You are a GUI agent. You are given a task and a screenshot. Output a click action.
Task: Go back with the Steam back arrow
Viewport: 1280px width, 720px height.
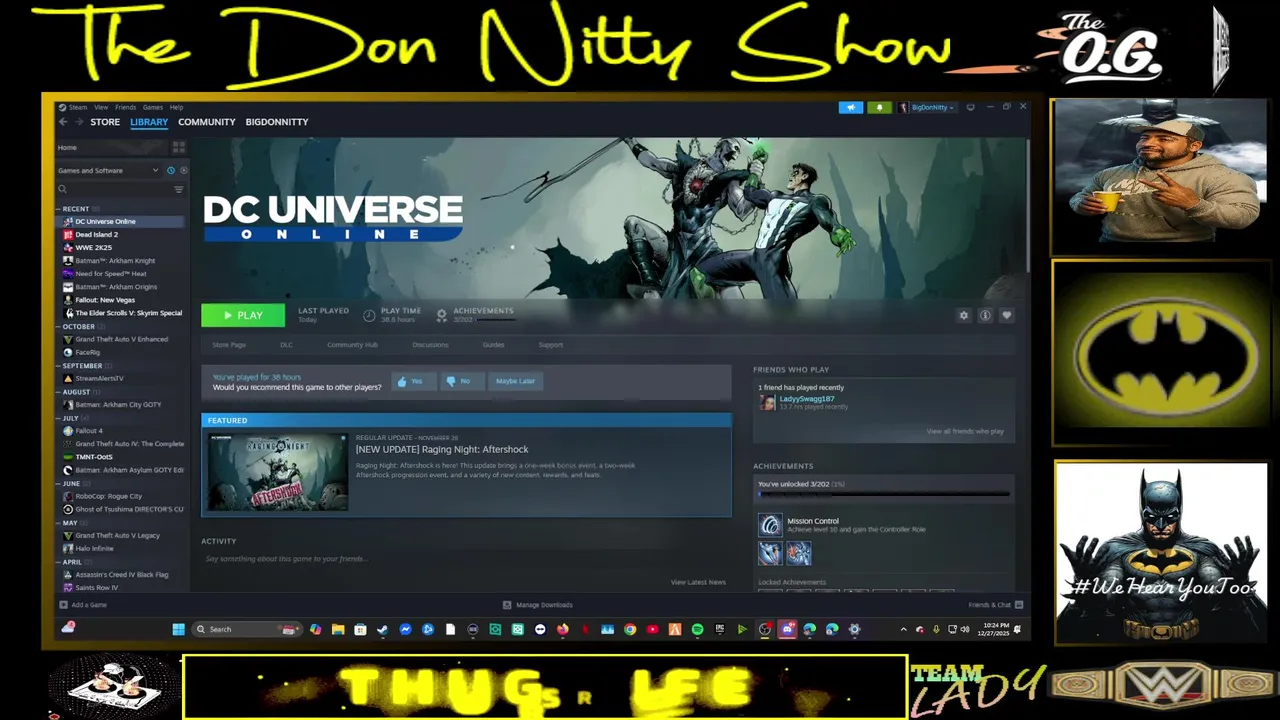point(63,122)
